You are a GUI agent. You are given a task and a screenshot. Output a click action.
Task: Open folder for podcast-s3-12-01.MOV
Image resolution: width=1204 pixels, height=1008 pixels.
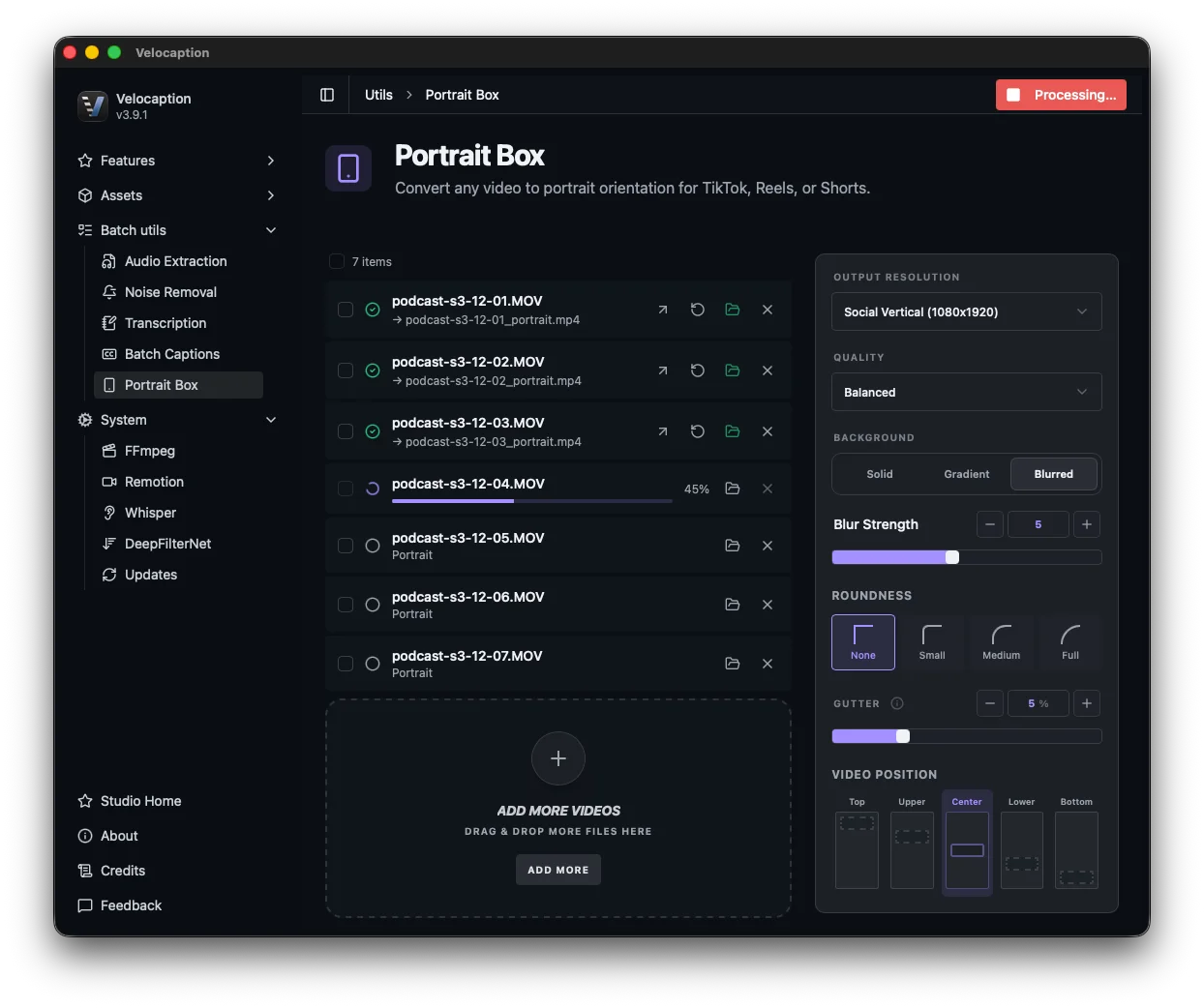[733, 310]
